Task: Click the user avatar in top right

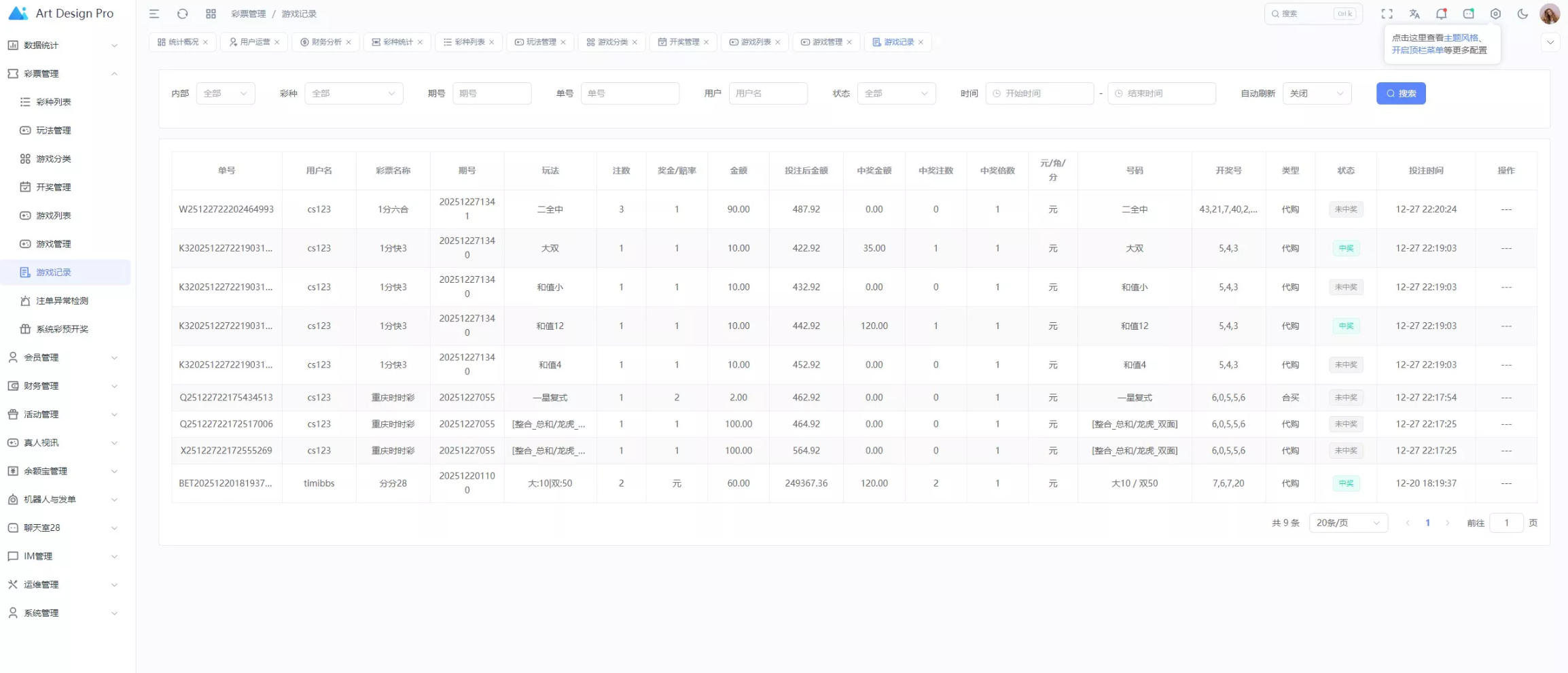Action: tap(1549, 14)
